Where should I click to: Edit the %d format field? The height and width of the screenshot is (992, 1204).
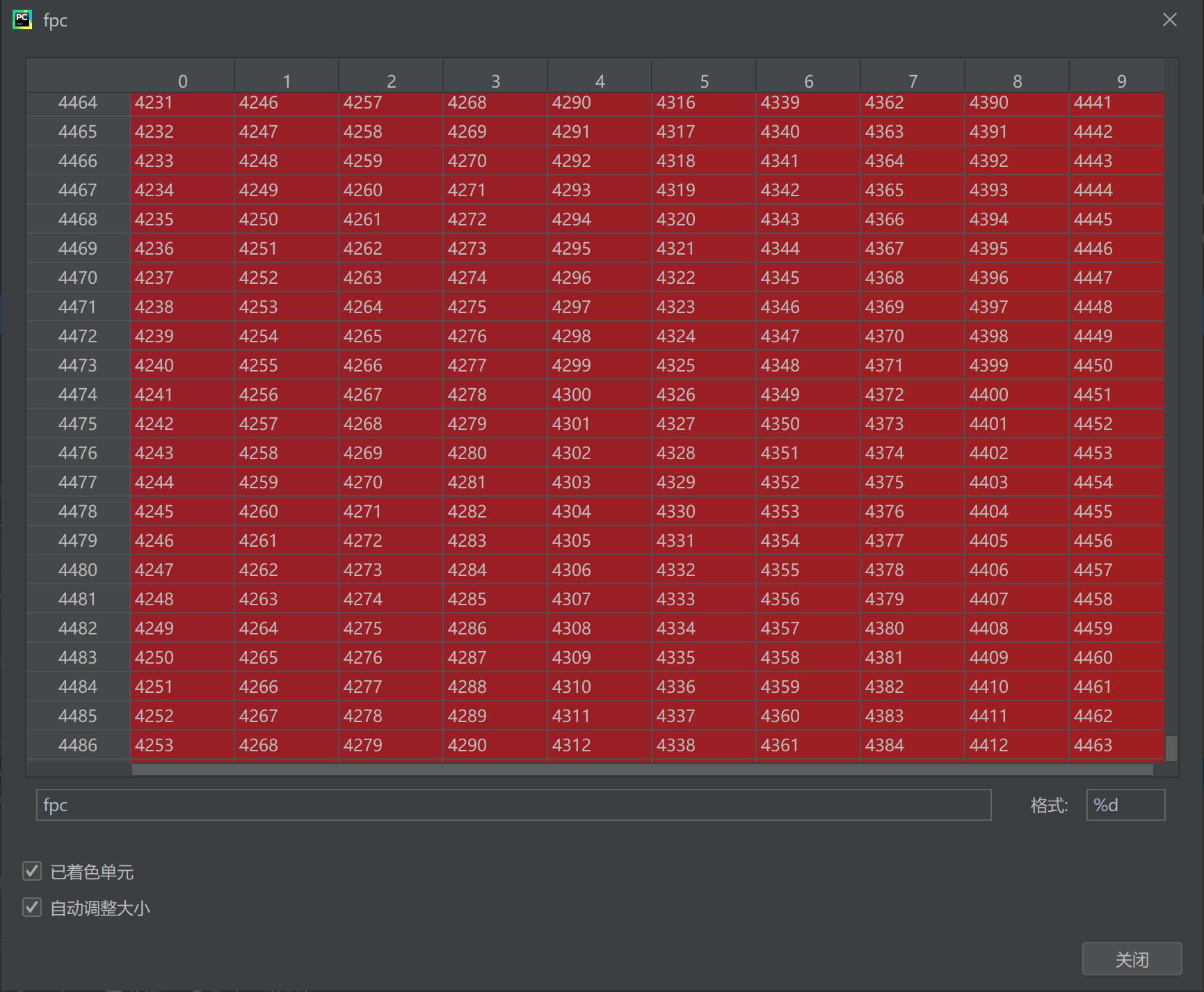coord(1125,806)
